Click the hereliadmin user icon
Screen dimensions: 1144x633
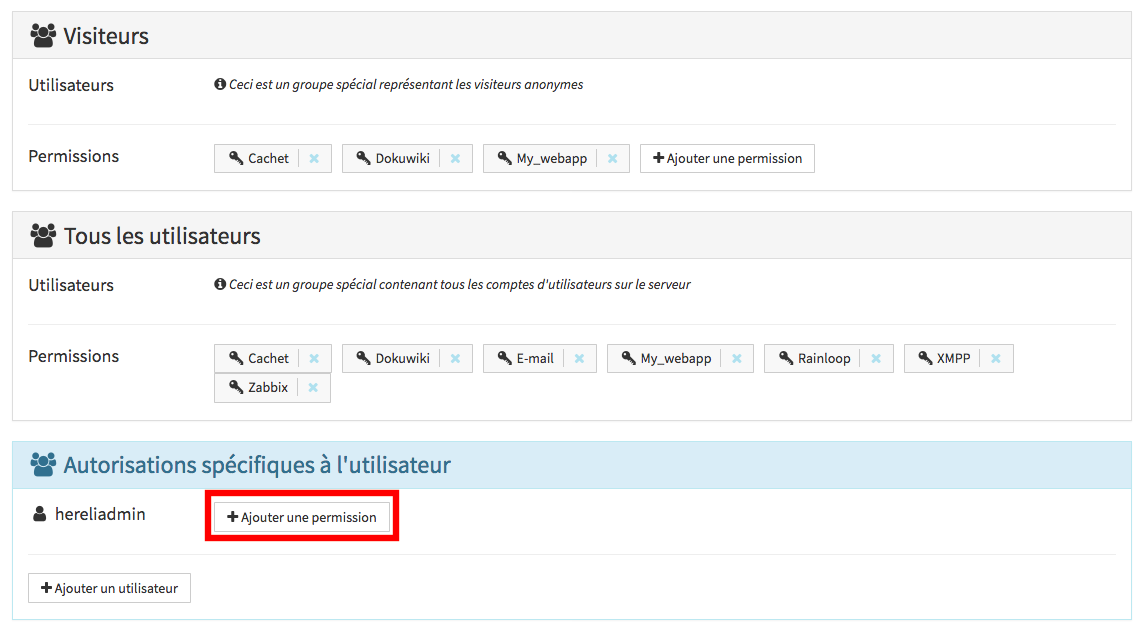tap(40, 515)
